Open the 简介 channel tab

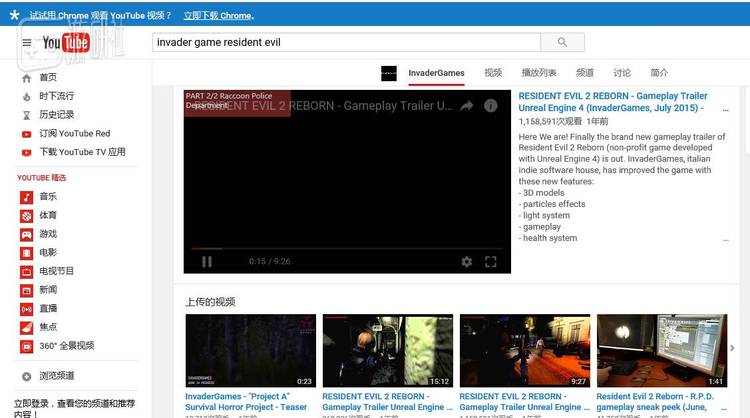point(659,73)
